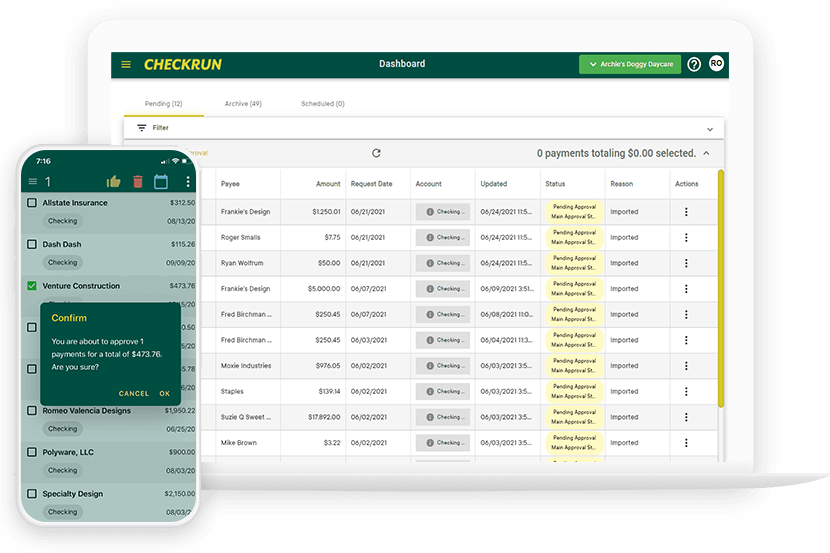Open actions menu for Roger Smalls row
Image resolution: width=830 pixels, height=553 pixels.
tap(686, 238)
